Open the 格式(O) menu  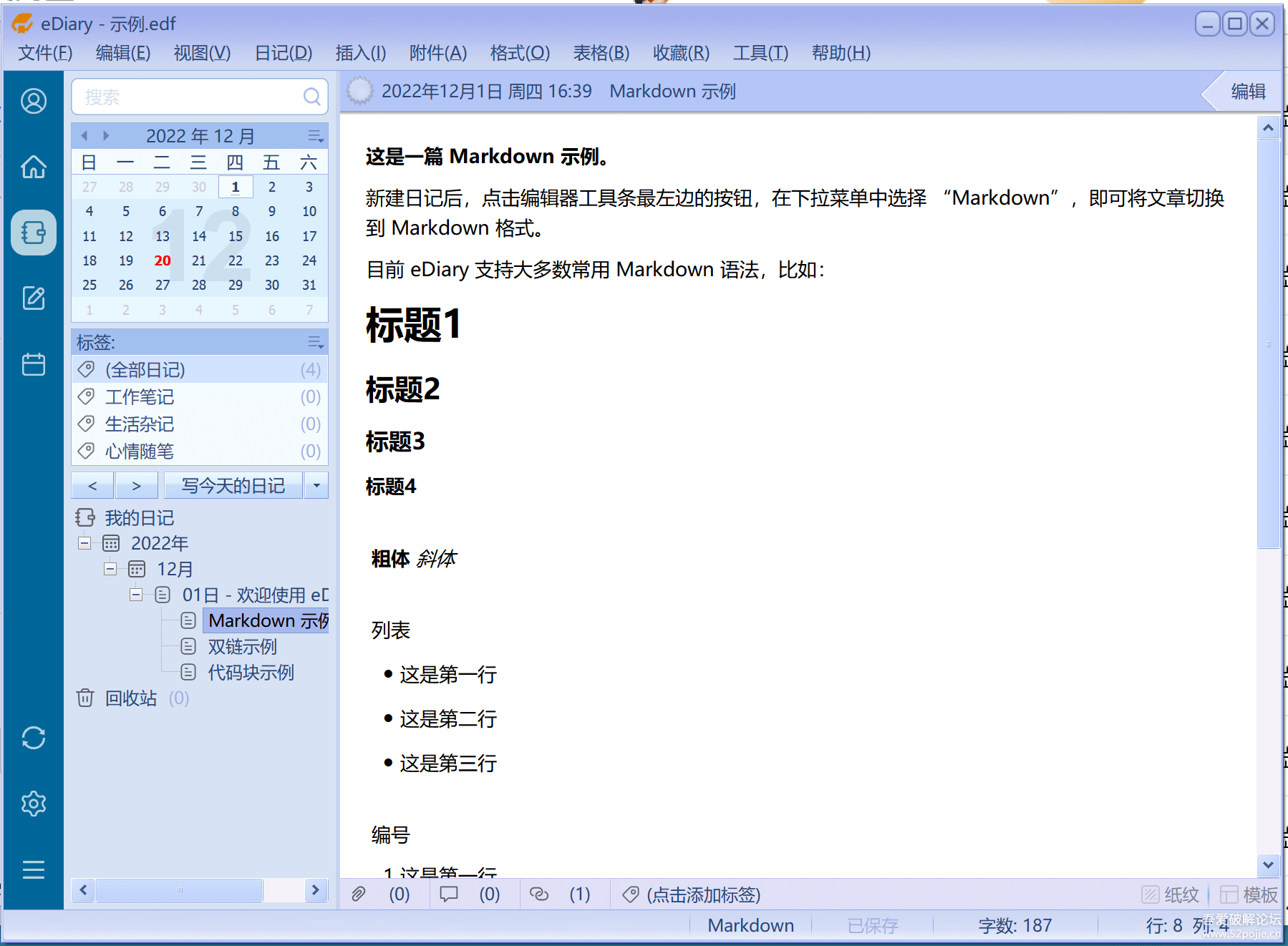coord(520,53)
